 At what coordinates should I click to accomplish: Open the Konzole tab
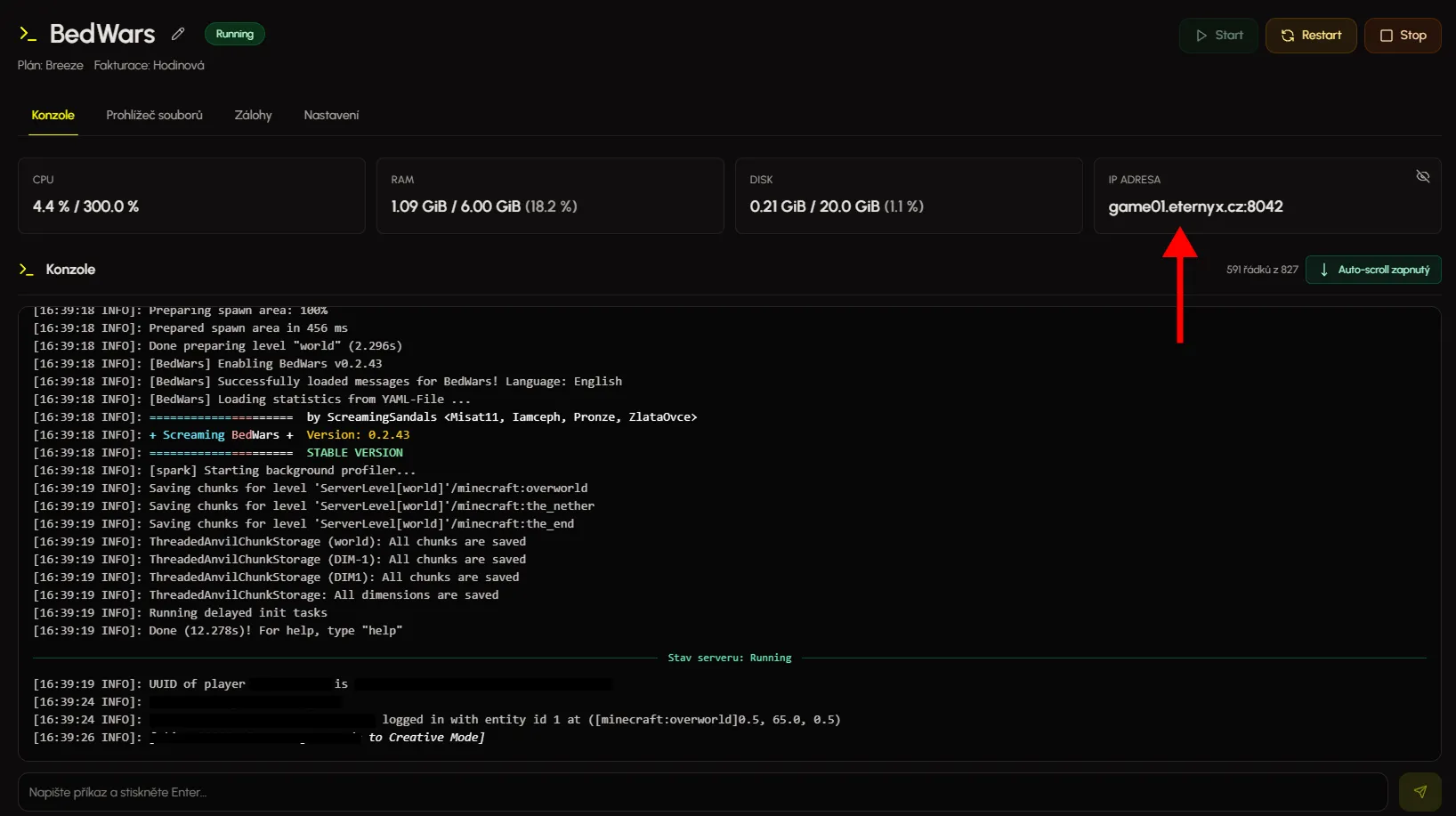point(53,116)
